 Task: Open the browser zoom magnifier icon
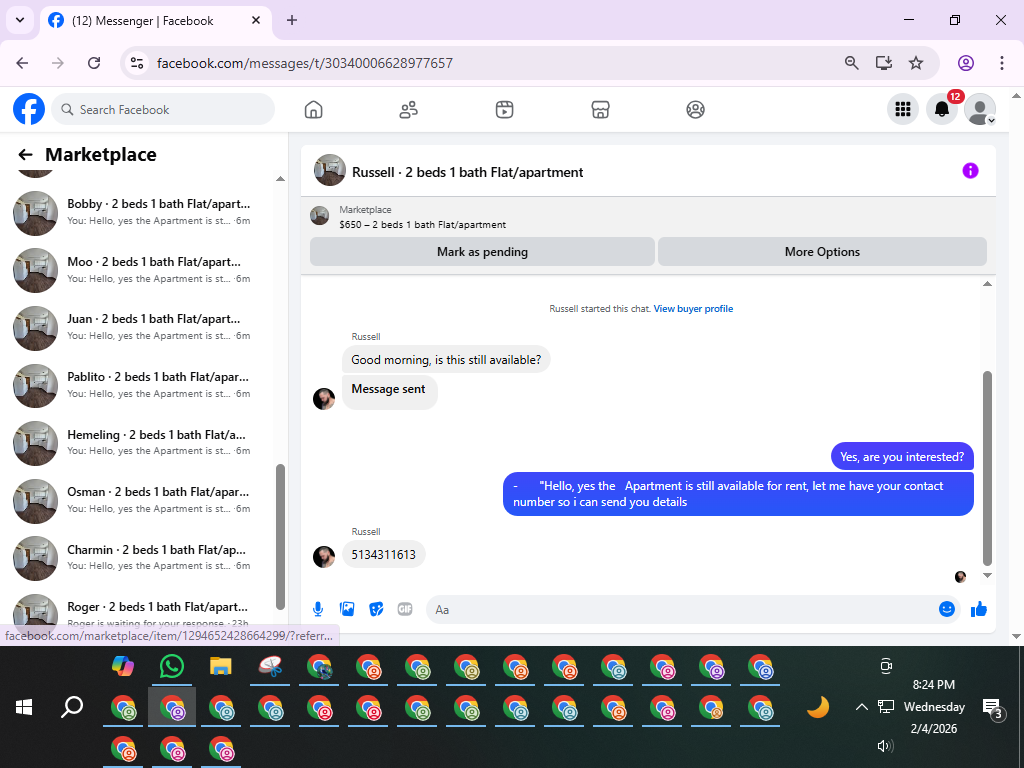[x=851, y=63]
